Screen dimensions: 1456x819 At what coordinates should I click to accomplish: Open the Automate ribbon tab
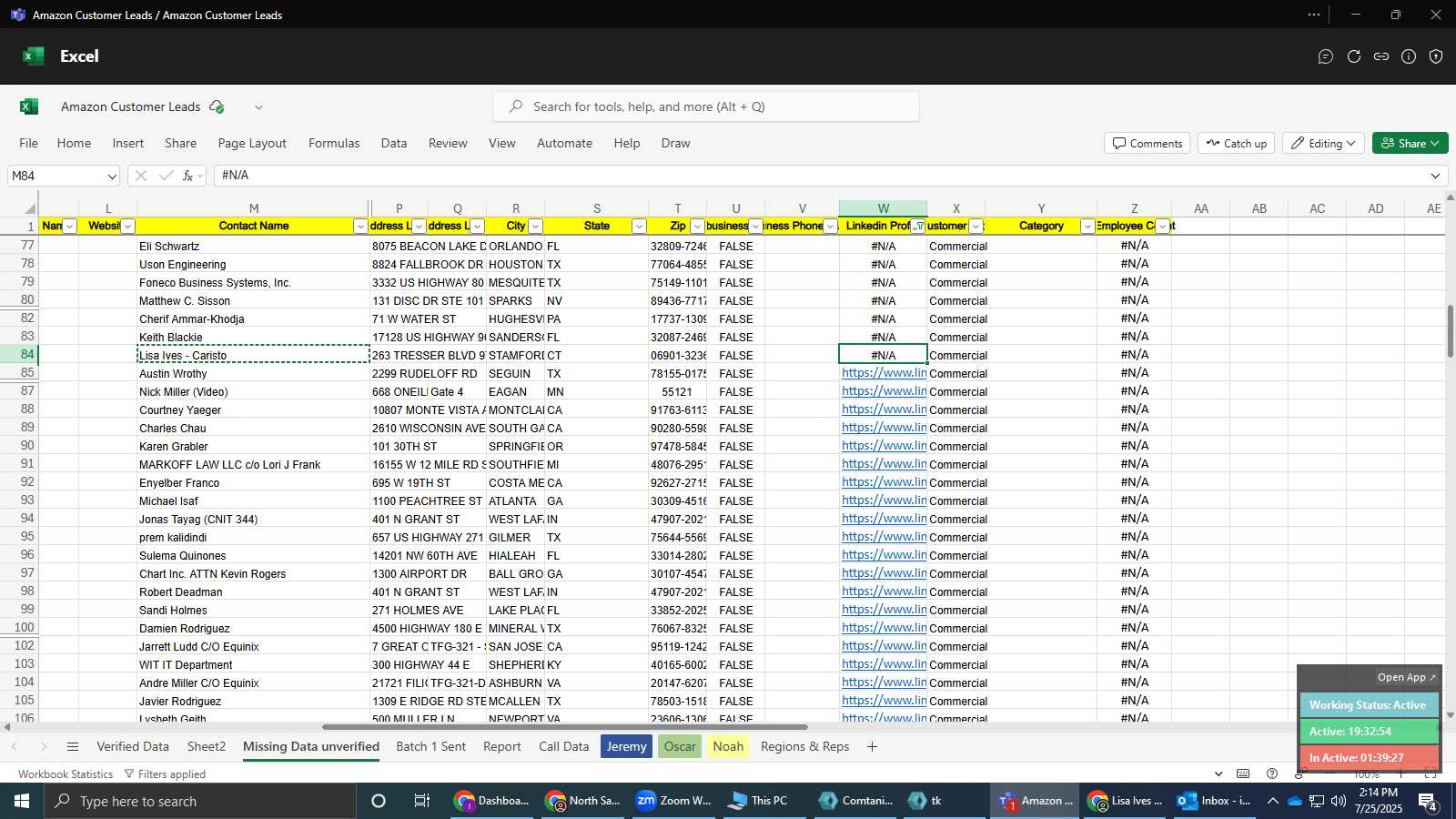coord(564,144)
